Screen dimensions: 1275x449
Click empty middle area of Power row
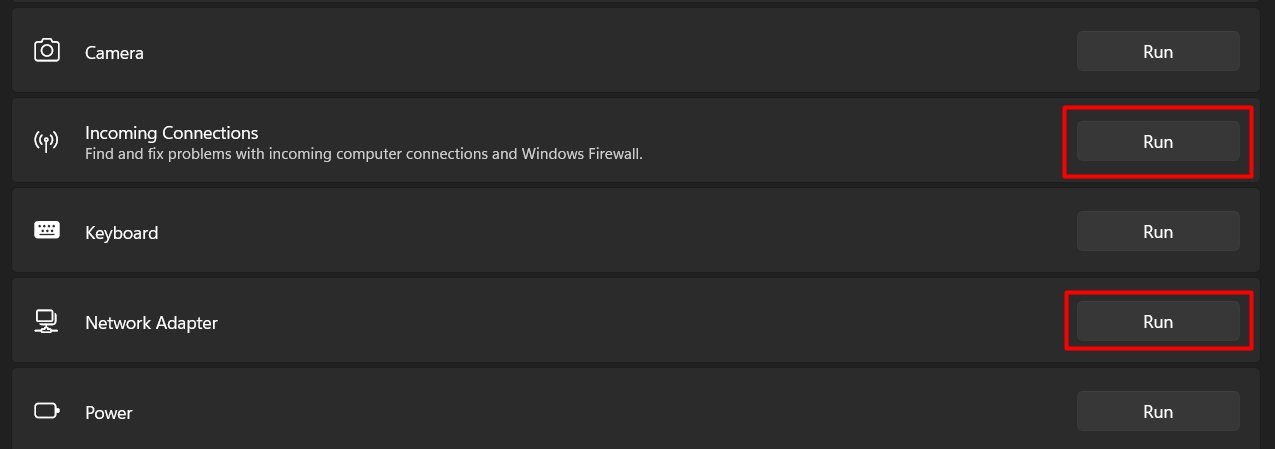(600, 411)
